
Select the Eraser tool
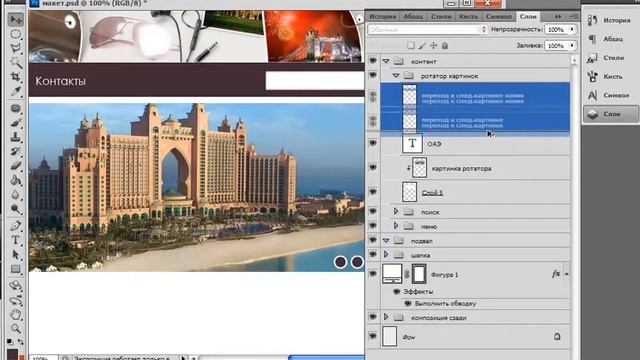tap(16, 166)
